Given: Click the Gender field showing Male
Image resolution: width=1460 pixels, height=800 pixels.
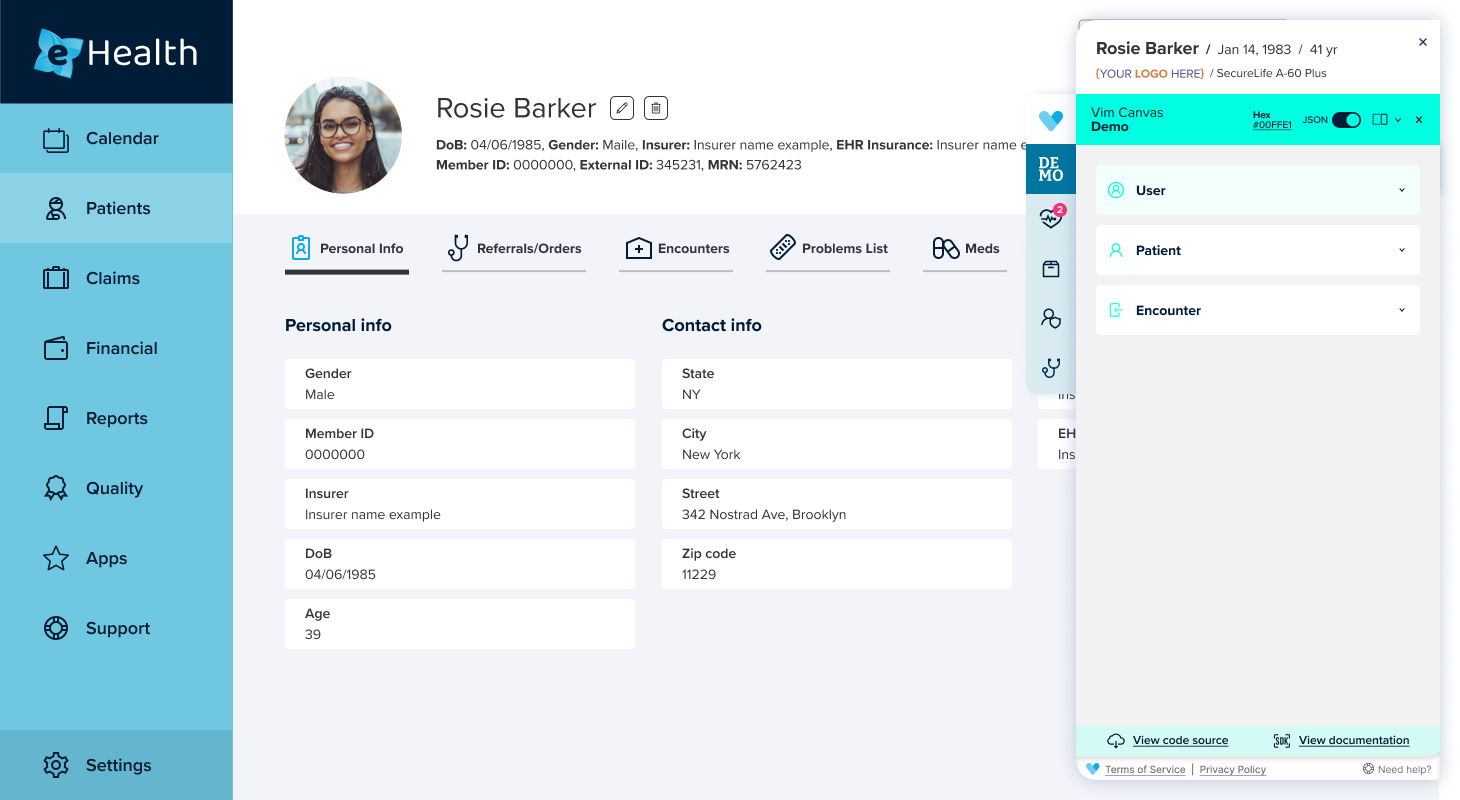Looking at the screenshot, I should click(x=460, y=384).
